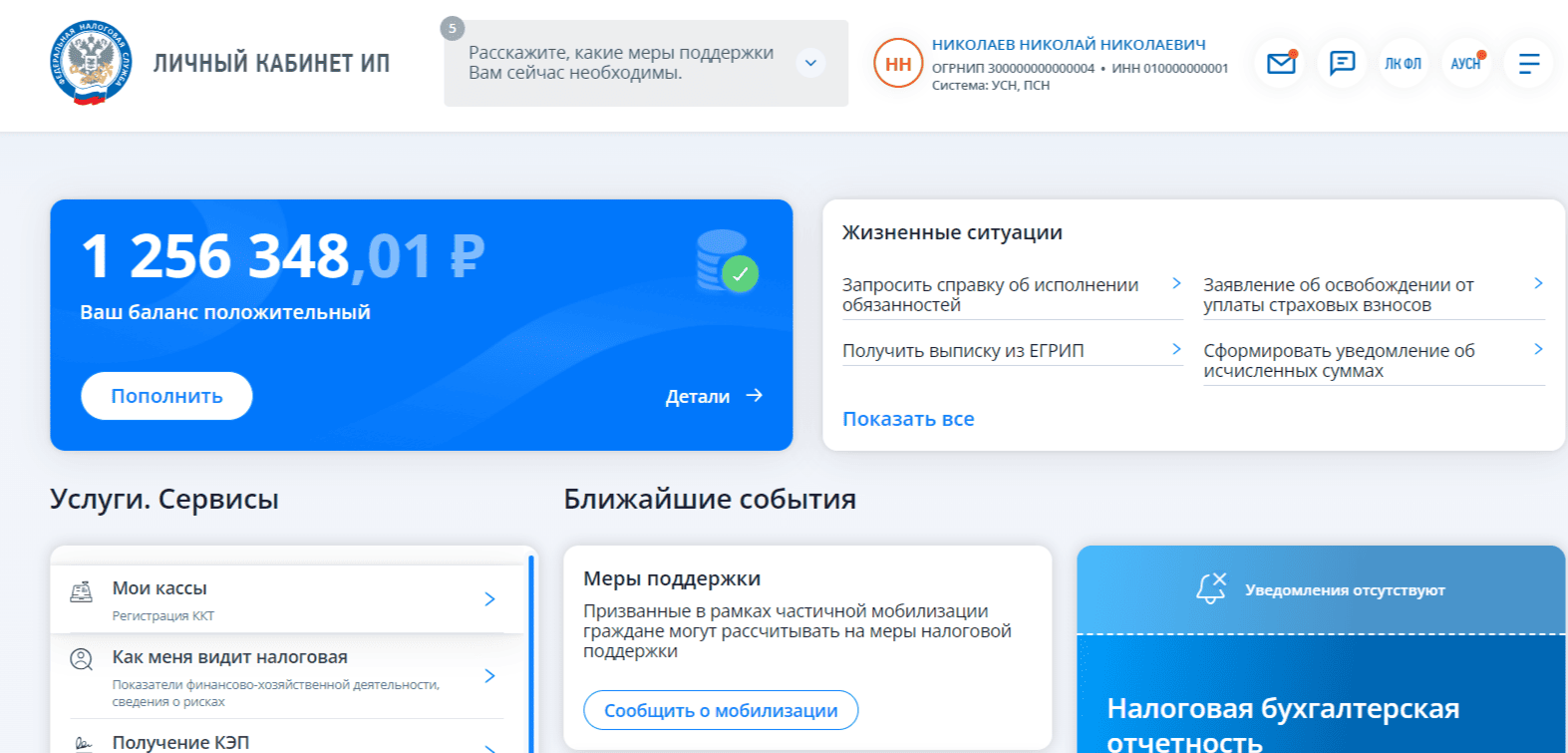Click the Жизненные ситуации heading

click(x=952, y=232)
